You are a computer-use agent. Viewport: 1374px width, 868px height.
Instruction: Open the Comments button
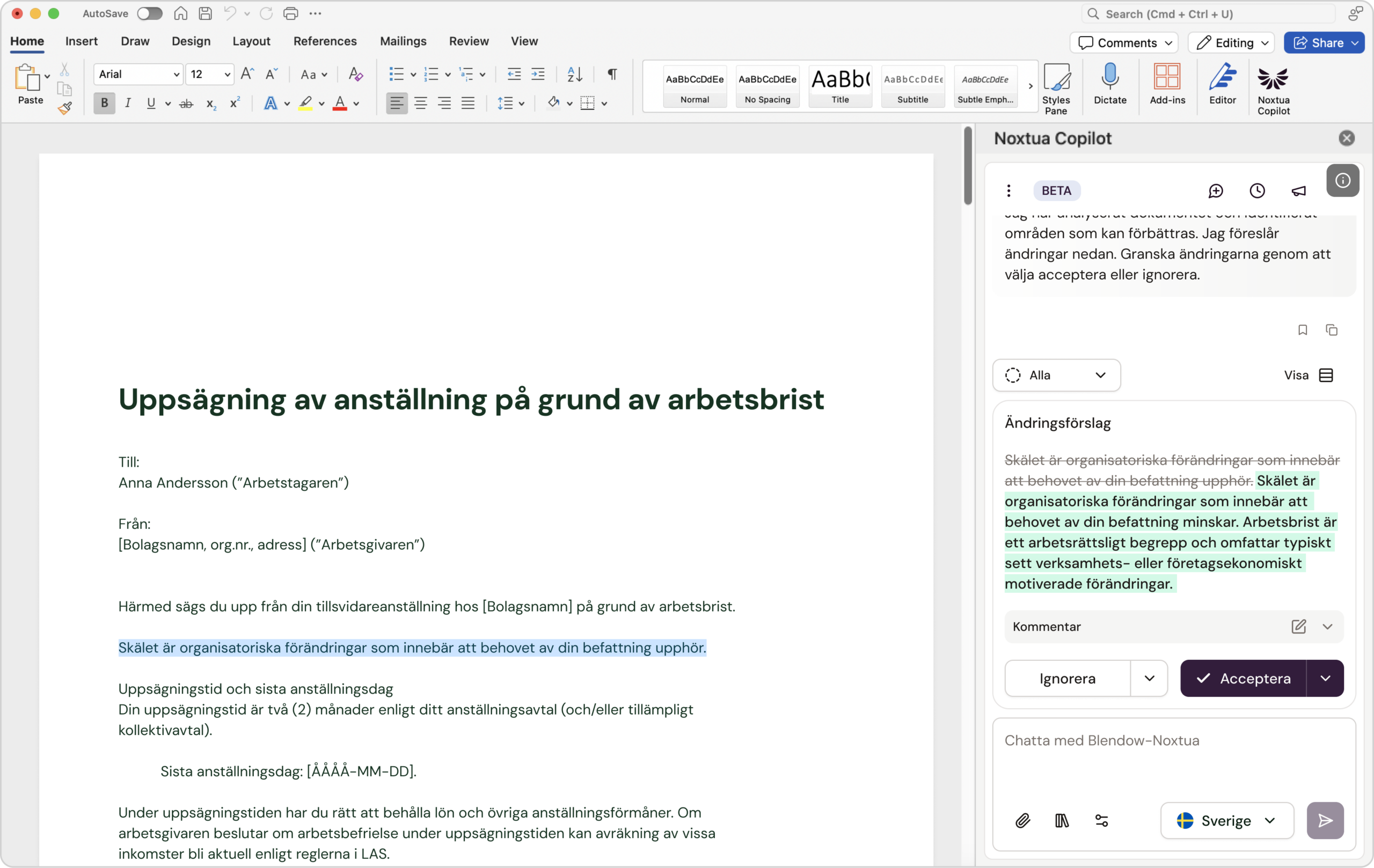pyautogui.click(x=1123, y=43)
